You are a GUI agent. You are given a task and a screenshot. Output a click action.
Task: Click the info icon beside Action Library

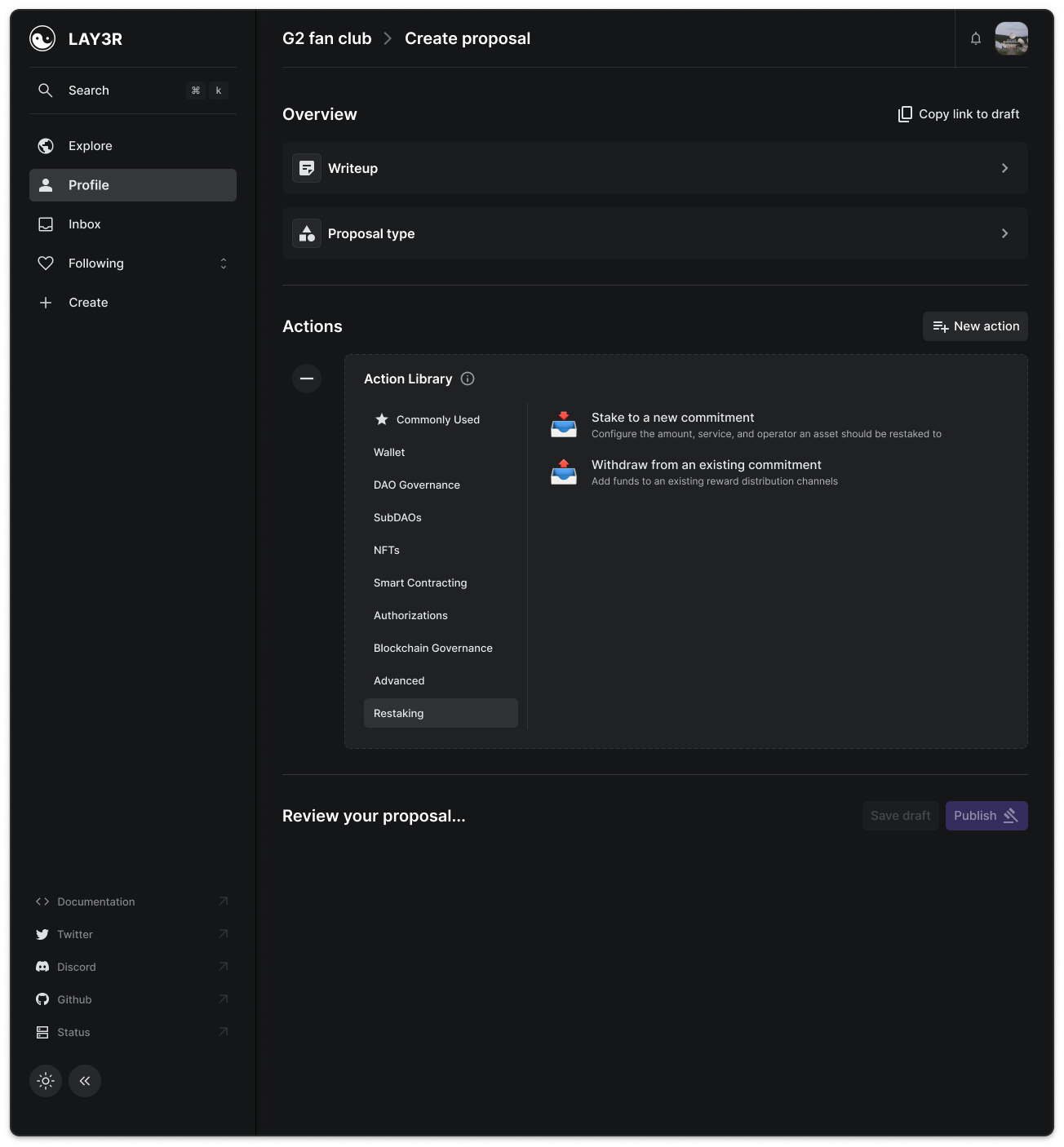468,379
